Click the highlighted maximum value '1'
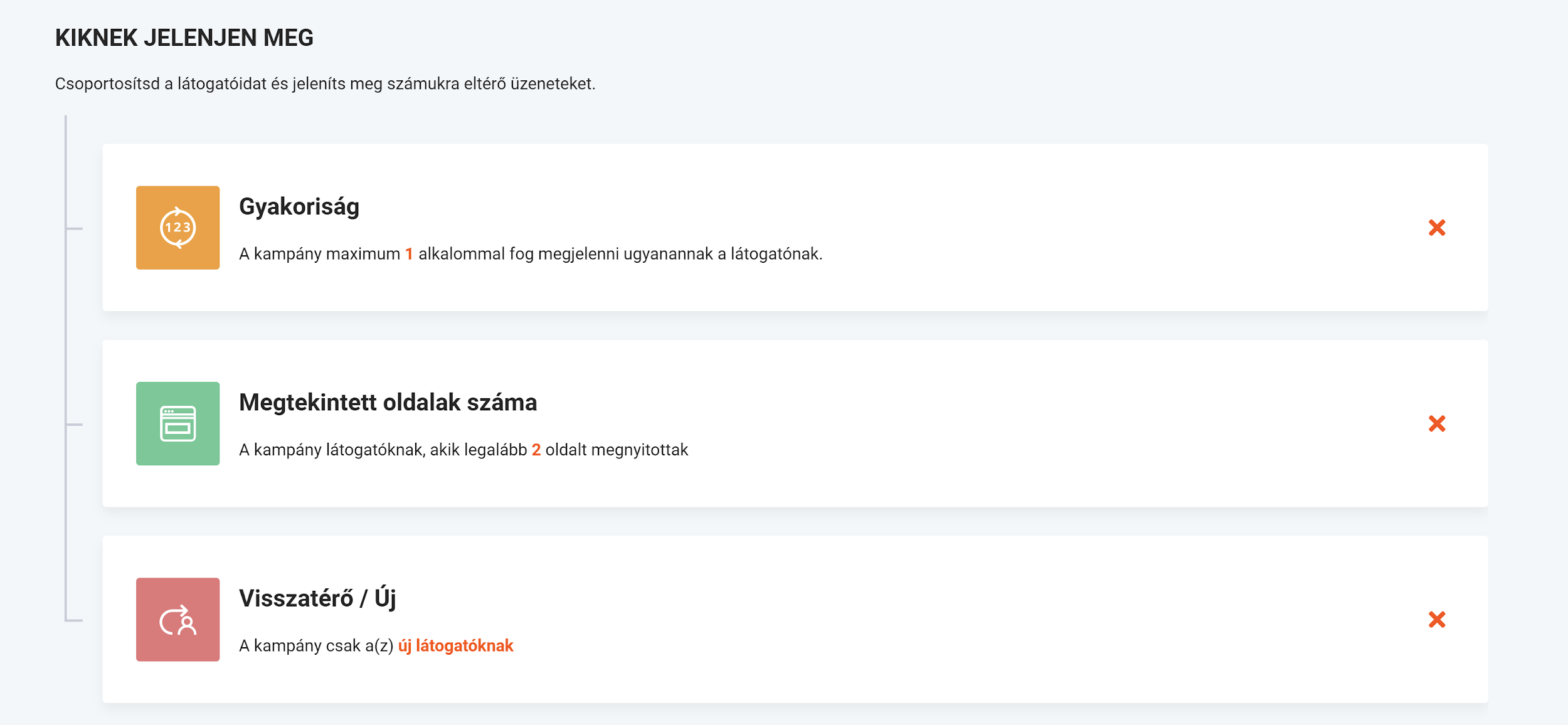This screenshot has height=725, width=1568. 409,255
